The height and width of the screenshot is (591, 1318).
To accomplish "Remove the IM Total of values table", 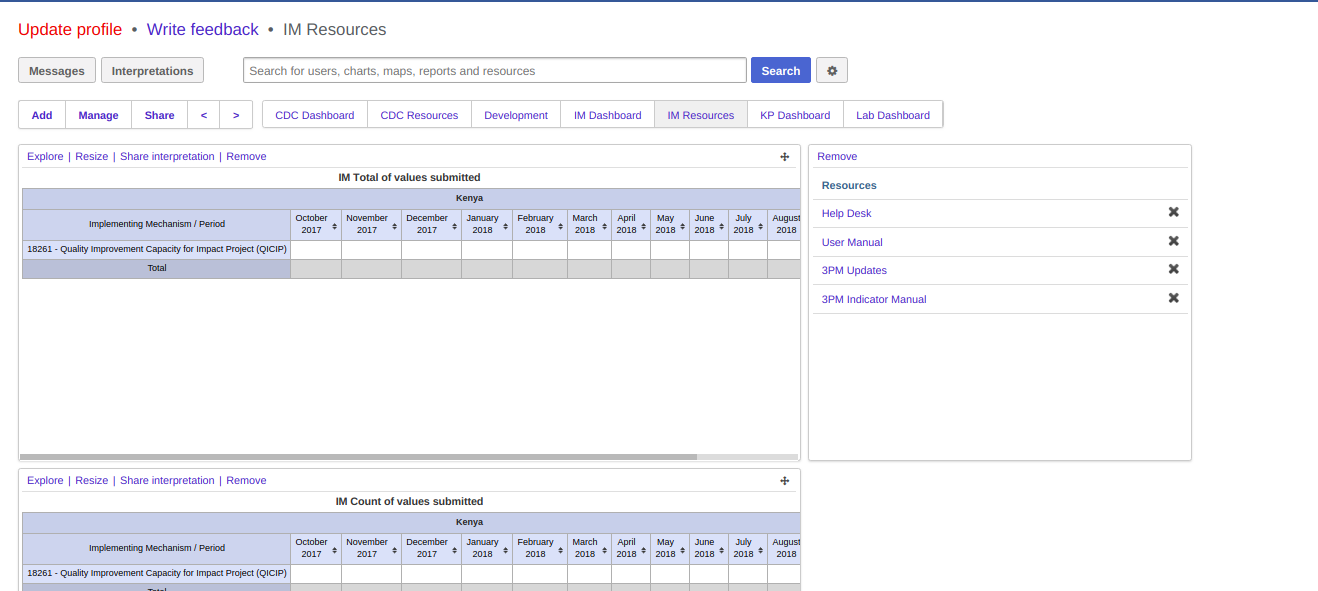I will [x=246, y=156].
